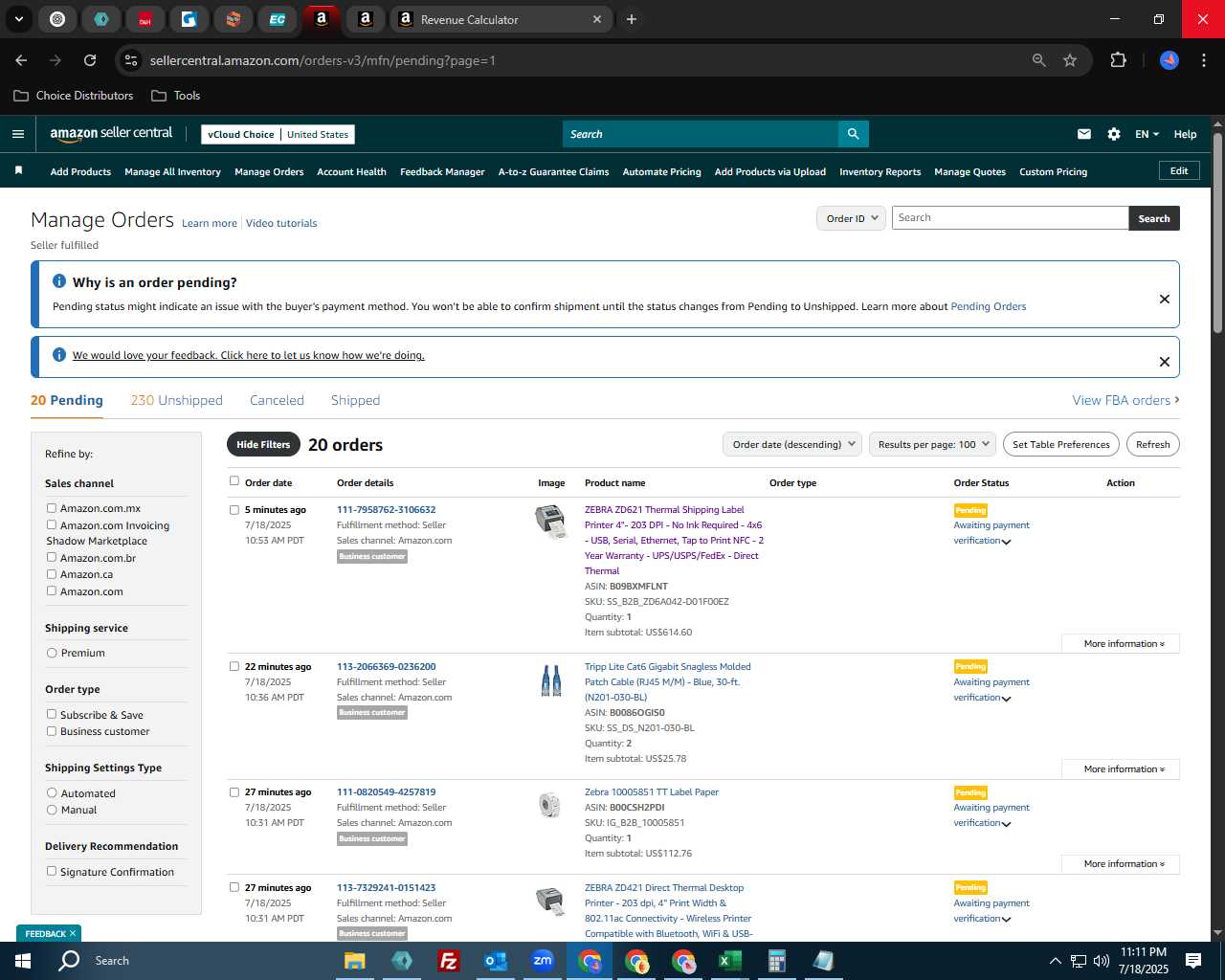Click the bookmark icon in the navigation bar
This screenshot has width=1225, height=980.
coord(18,170)
